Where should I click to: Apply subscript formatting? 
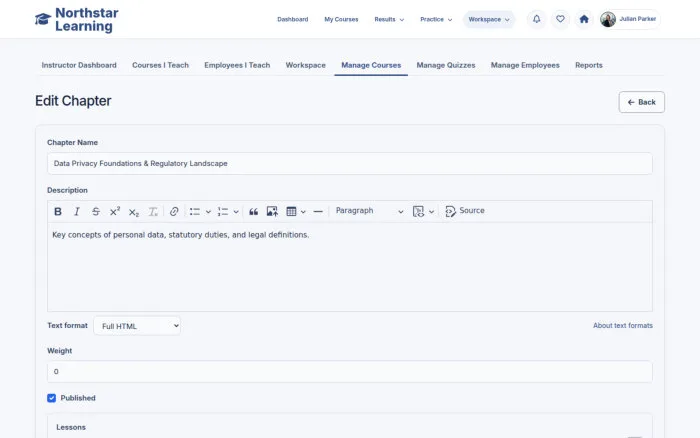pyautogui.click(x=133, y=211)
